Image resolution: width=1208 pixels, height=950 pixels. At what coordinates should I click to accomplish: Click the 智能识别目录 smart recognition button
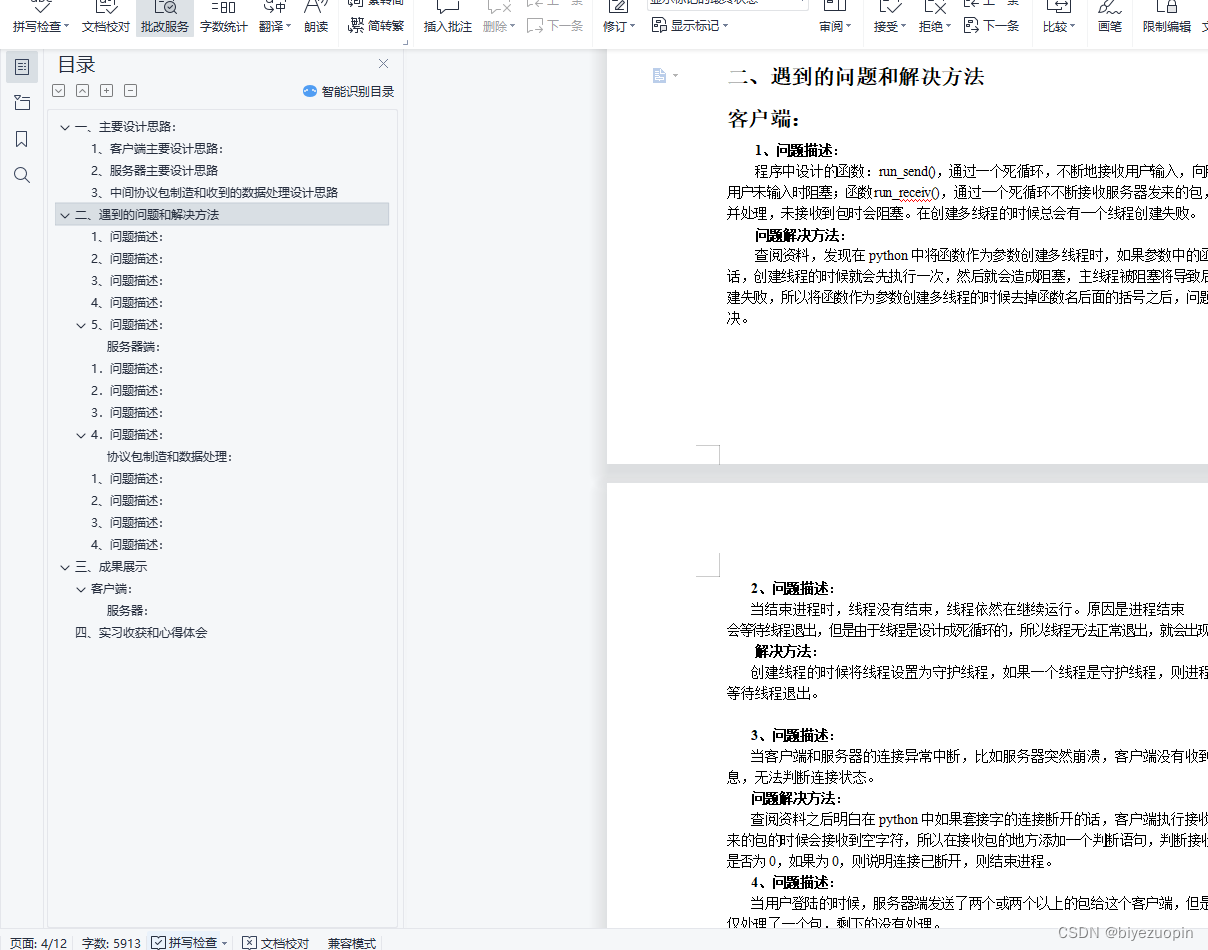[x=347, y=91]
